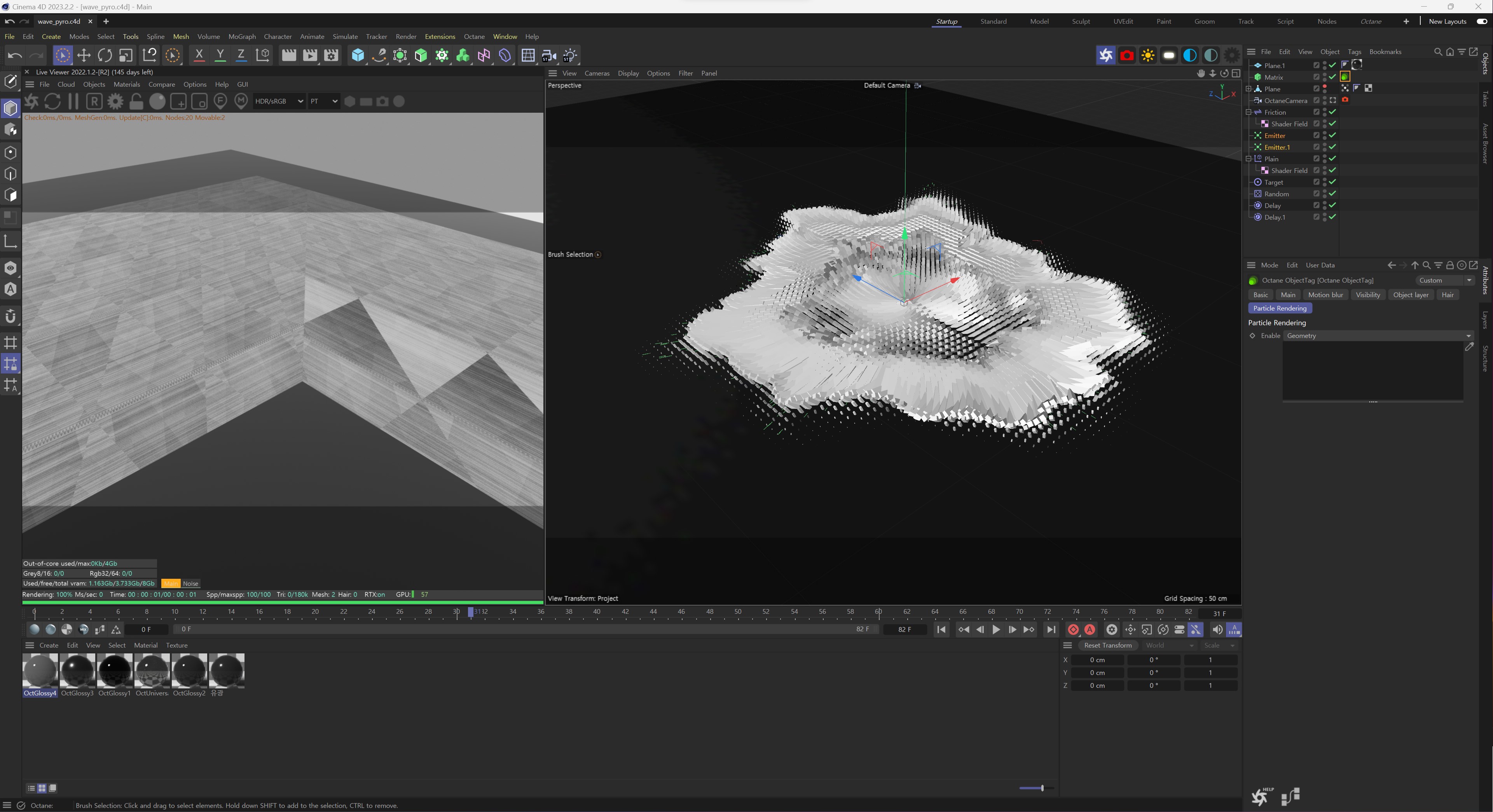Pause rendering in Live Viewer

click(x=73, y=101)
